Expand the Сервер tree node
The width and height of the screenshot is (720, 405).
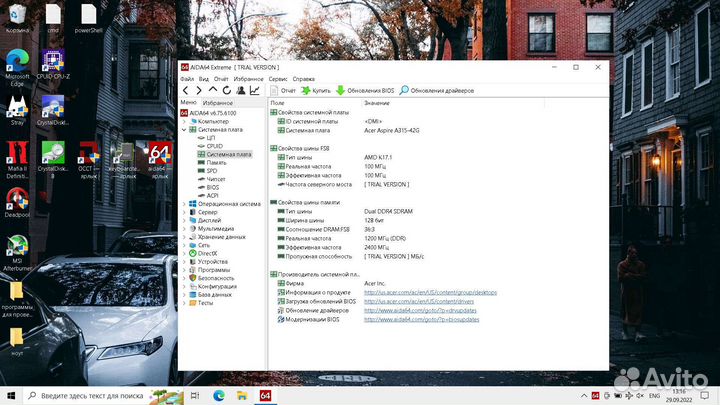pyautogui.click(x=185, y=212)
